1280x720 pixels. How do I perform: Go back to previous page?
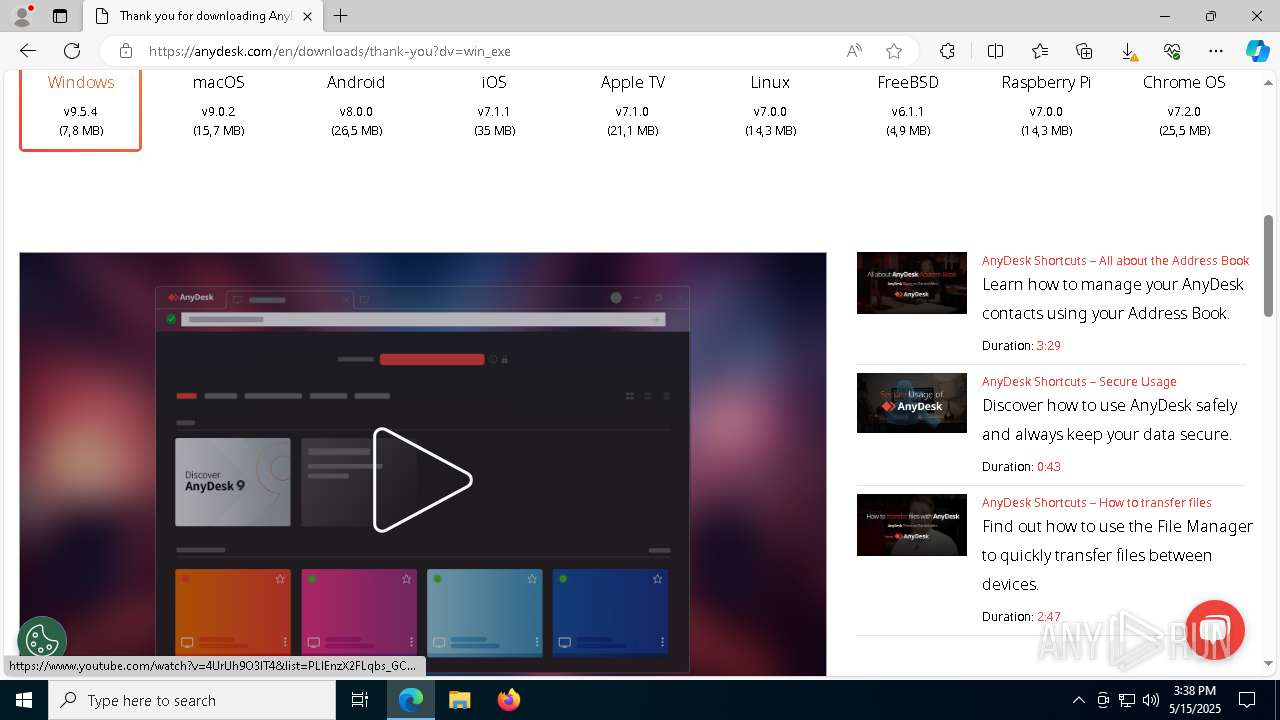point(28,51)
